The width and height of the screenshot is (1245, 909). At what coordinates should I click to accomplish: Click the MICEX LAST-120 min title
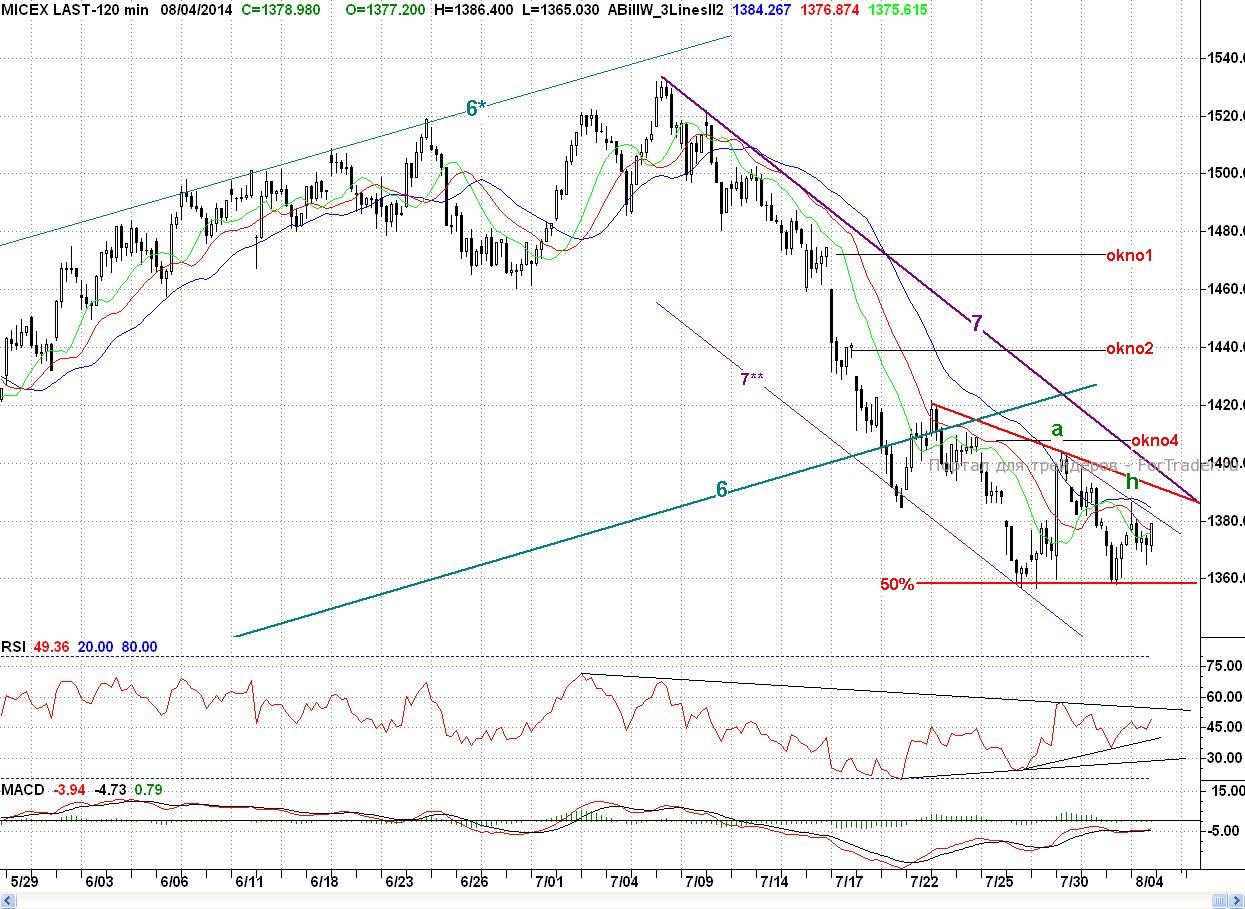pyautogui.click(x=74, y=9)
